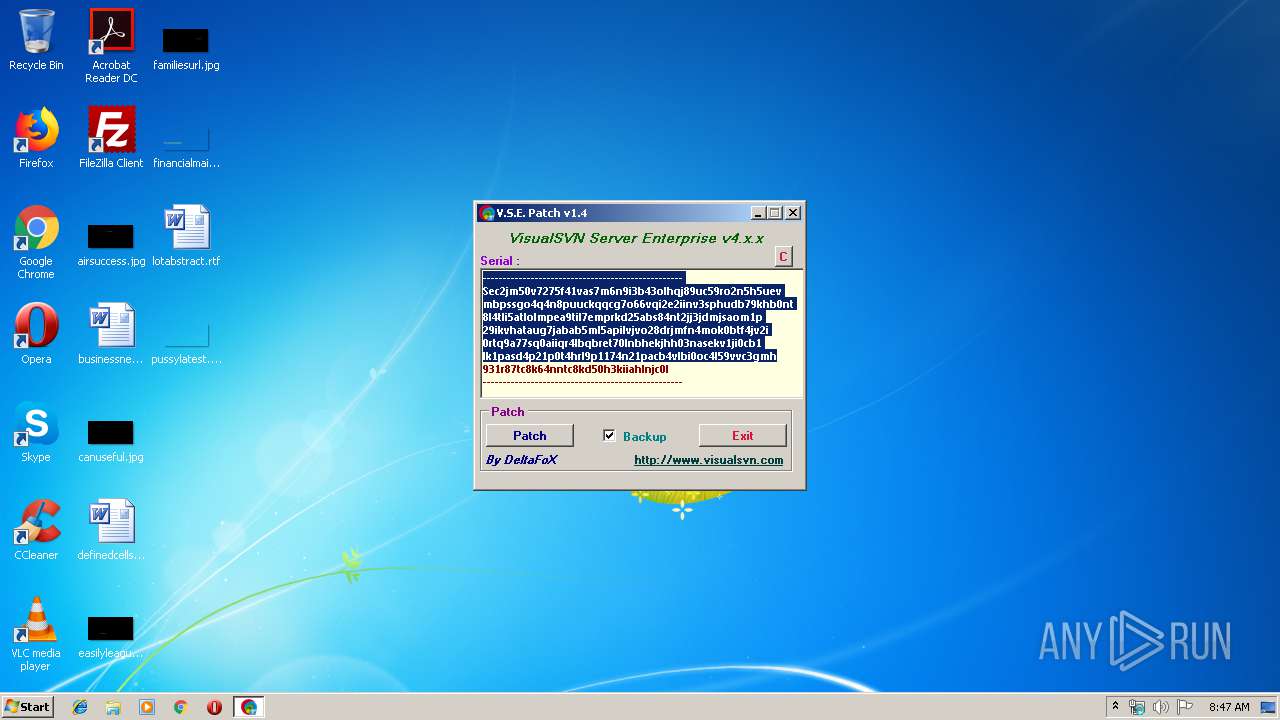Launch CCleaner desktop shortcut
1280x720 pixels.
pos(36,530)
